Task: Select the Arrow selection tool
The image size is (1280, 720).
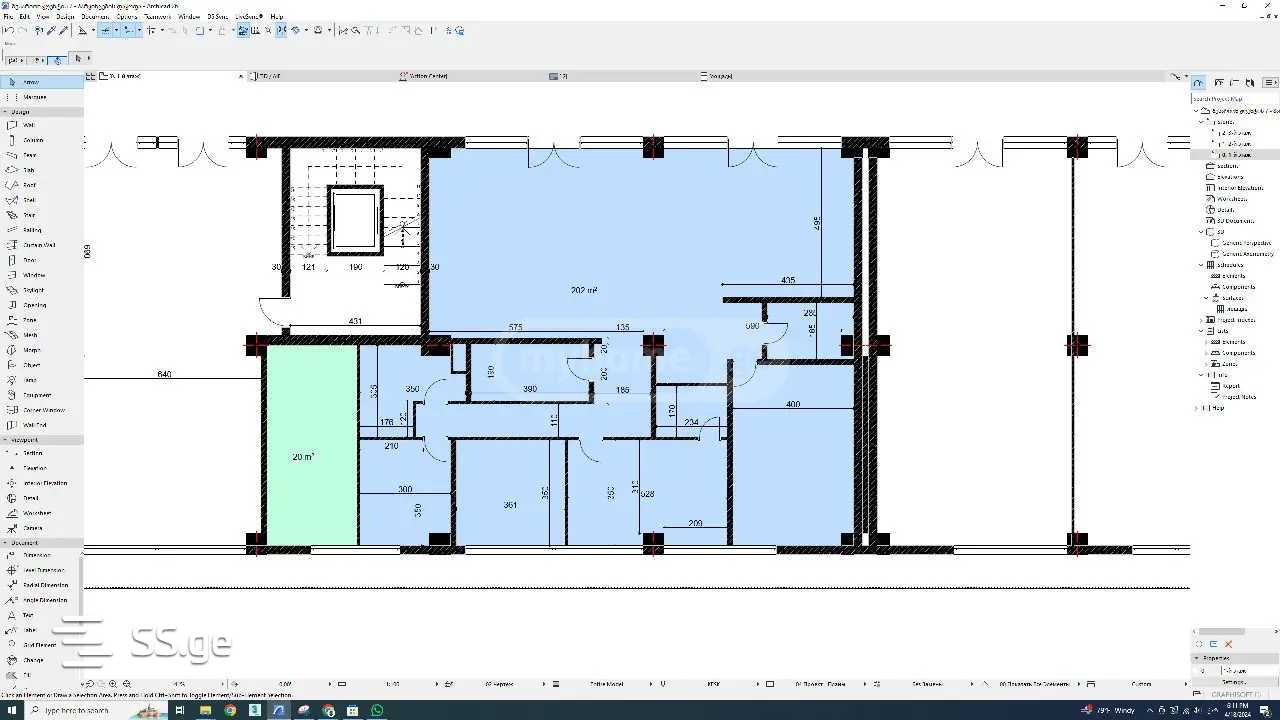Action: pyautogui.click(x=30, y=82)
